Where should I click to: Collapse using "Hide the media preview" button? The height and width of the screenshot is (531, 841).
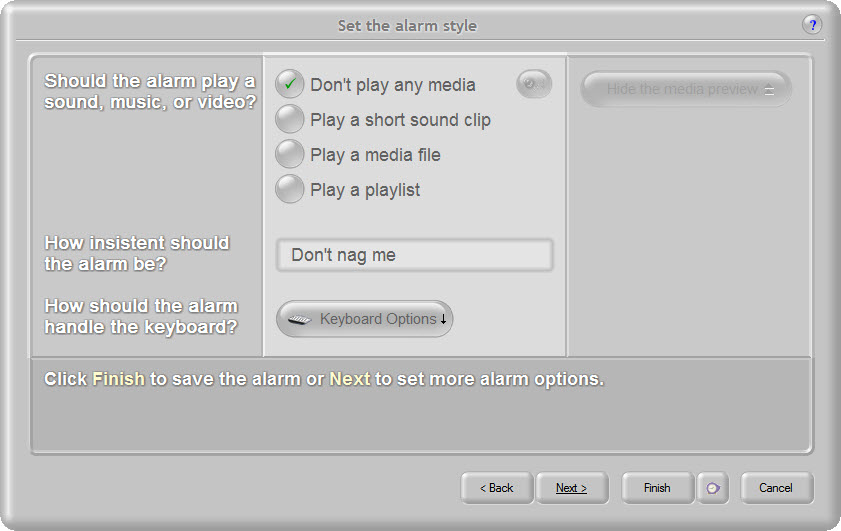pyautogui.click(x=686, y=89)
